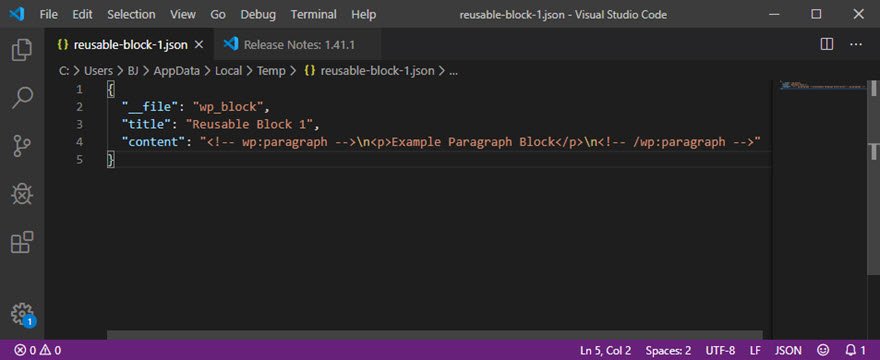Viewport: 880px width, 360px height.
Task: Open the Extensions view
Action: 22,243
